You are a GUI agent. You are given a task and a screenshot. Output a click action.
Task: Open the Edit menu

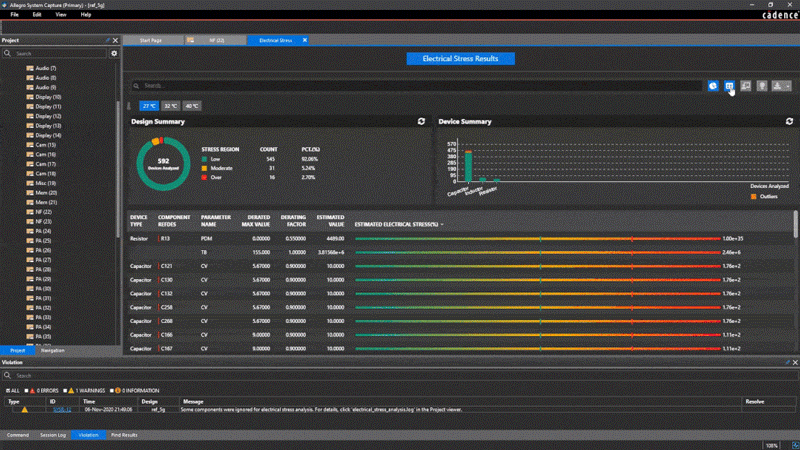tap(37, 15)
